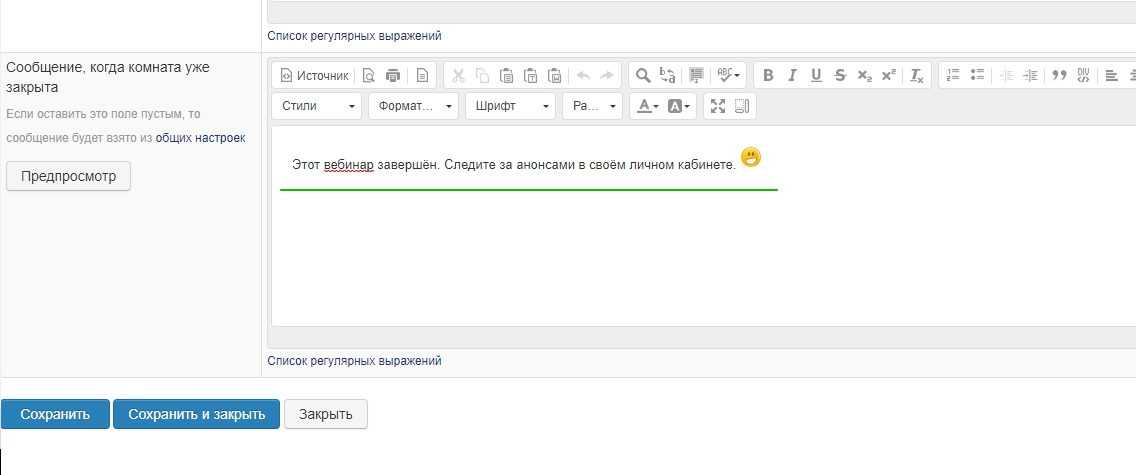1136x475 pixels.
Task: Insert a bulleted list
Action: 977,75
